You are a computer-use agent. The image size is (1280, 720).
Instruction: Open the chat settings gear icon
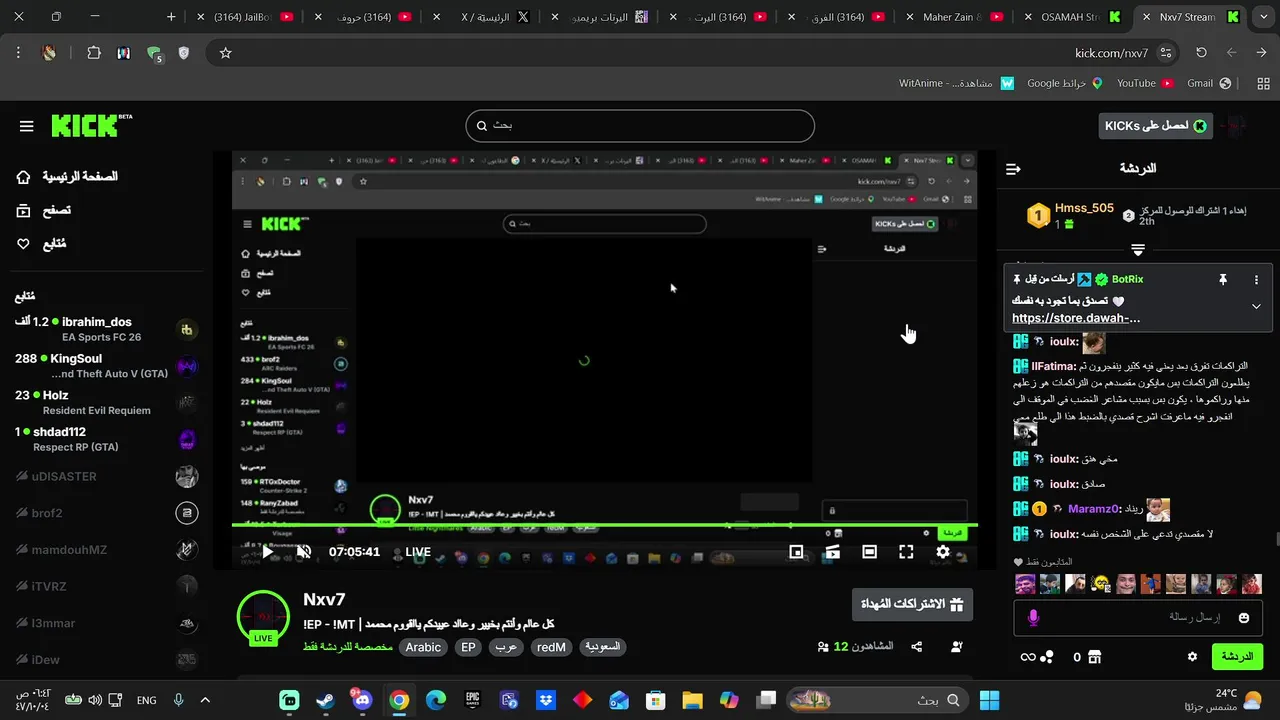click(1192, 657)
